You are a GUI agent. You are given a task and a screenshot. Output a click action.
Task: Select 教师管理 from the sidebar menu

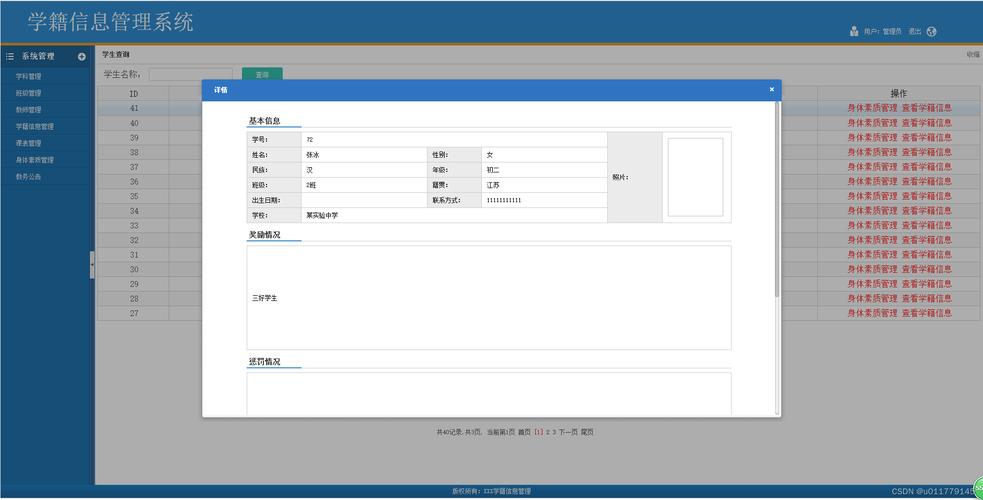[28, 110]
